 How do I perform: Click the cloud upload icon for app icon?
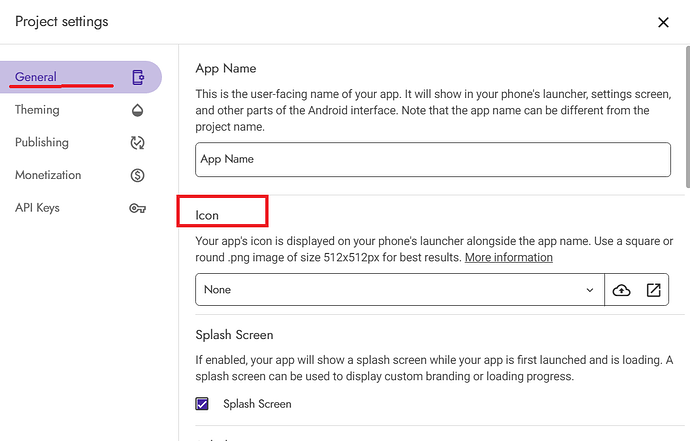click(622, 290)
